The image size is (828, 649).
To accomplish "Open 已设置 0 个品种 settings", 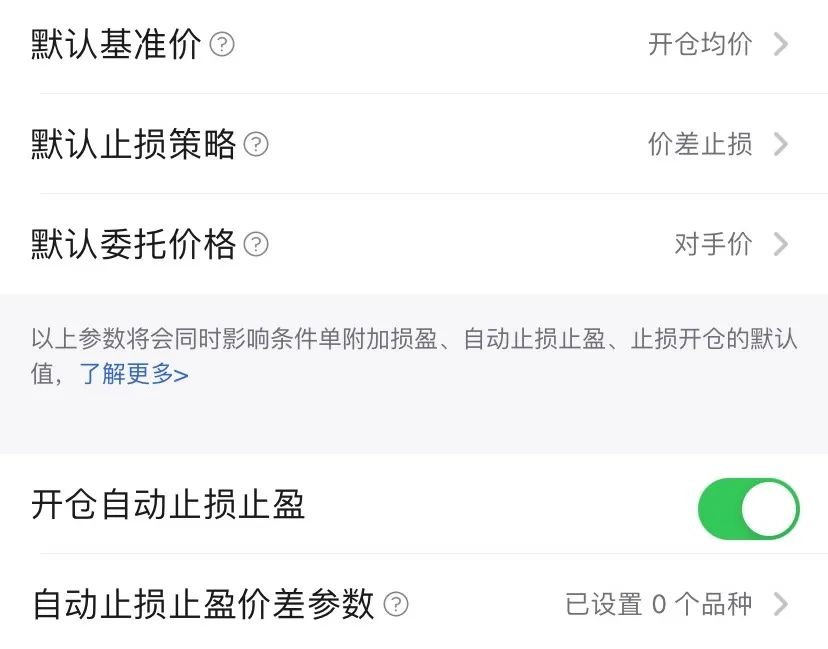I will tap(659, 605).
